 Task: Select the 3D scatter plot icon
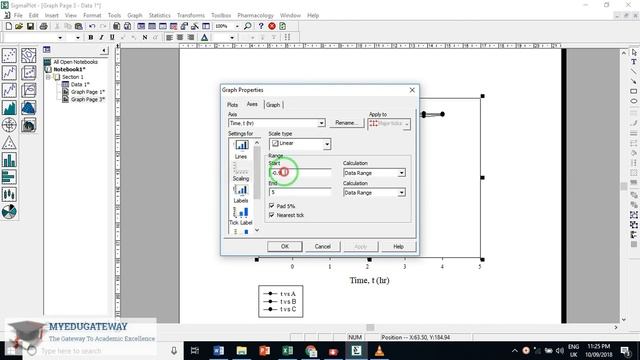29,73
